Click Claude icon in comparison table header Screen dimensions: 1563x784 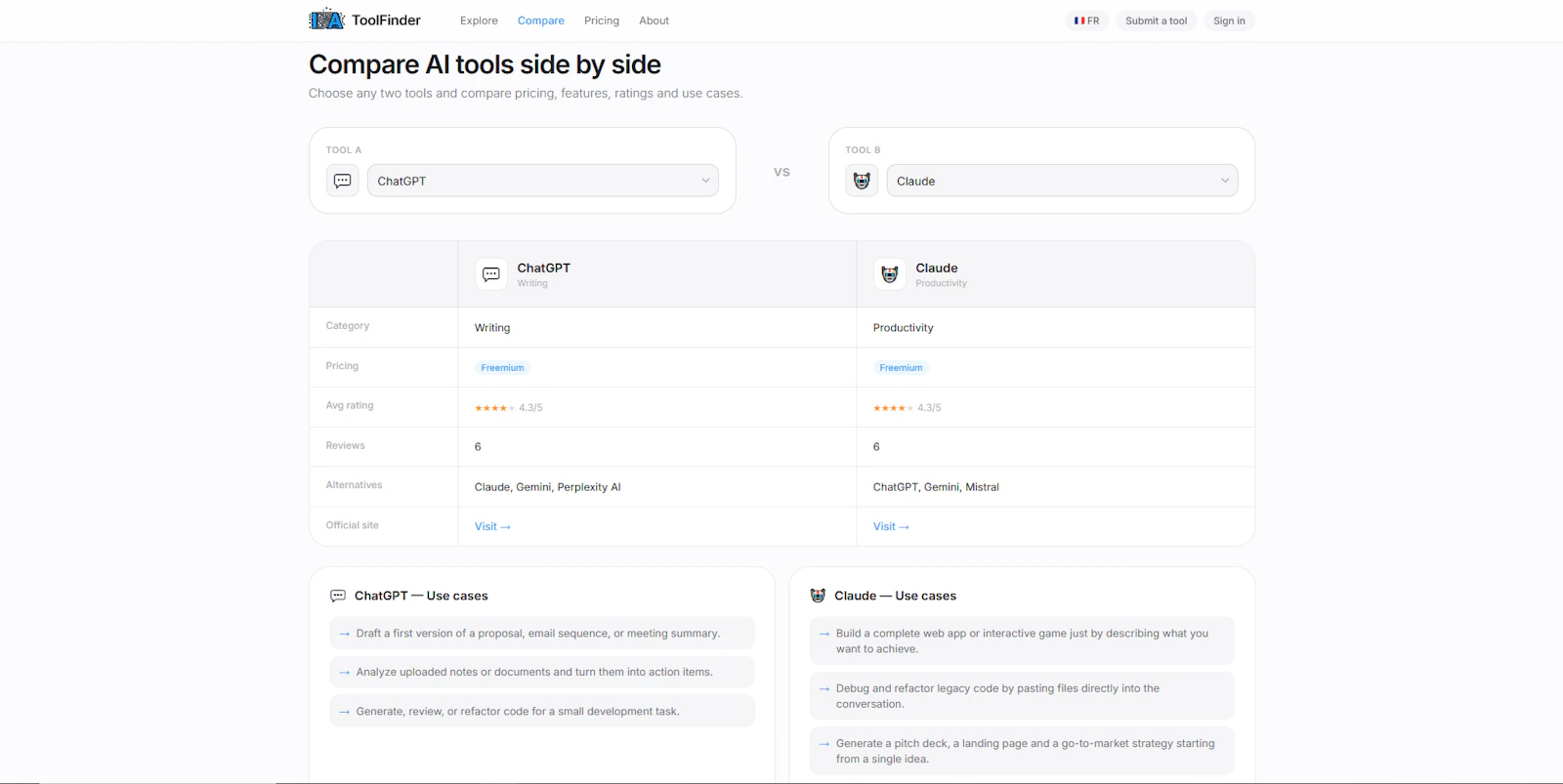pyautogui.click(x=890, y=274)
